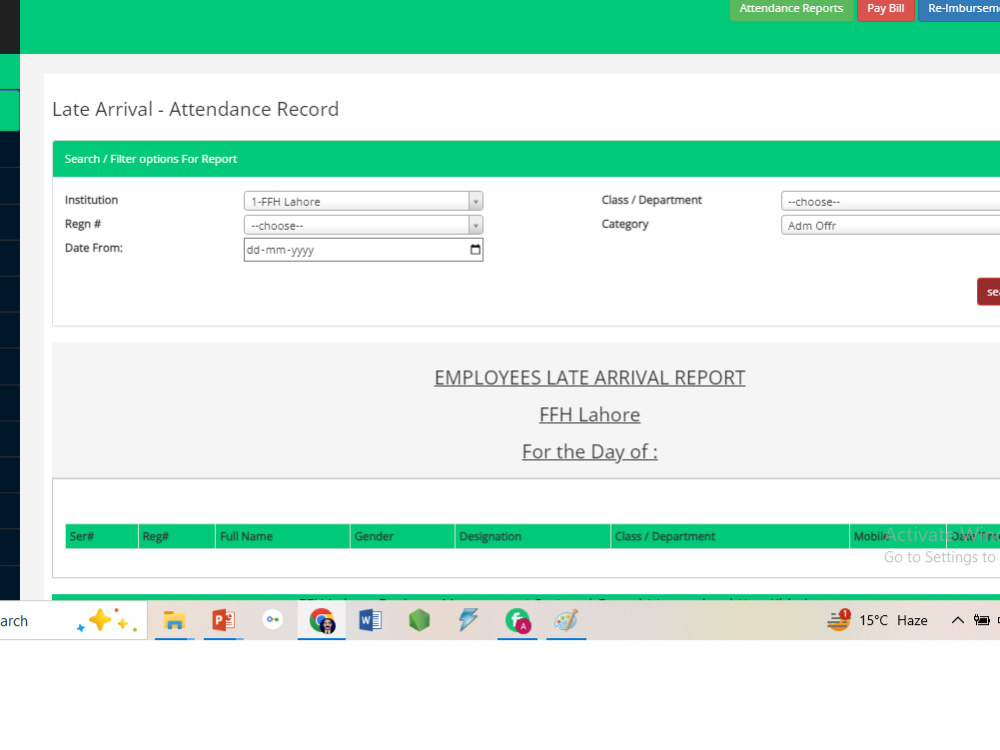Click the Reg# column header
This screenshot has height=750, width=1000.
click(x=177, y=536)
